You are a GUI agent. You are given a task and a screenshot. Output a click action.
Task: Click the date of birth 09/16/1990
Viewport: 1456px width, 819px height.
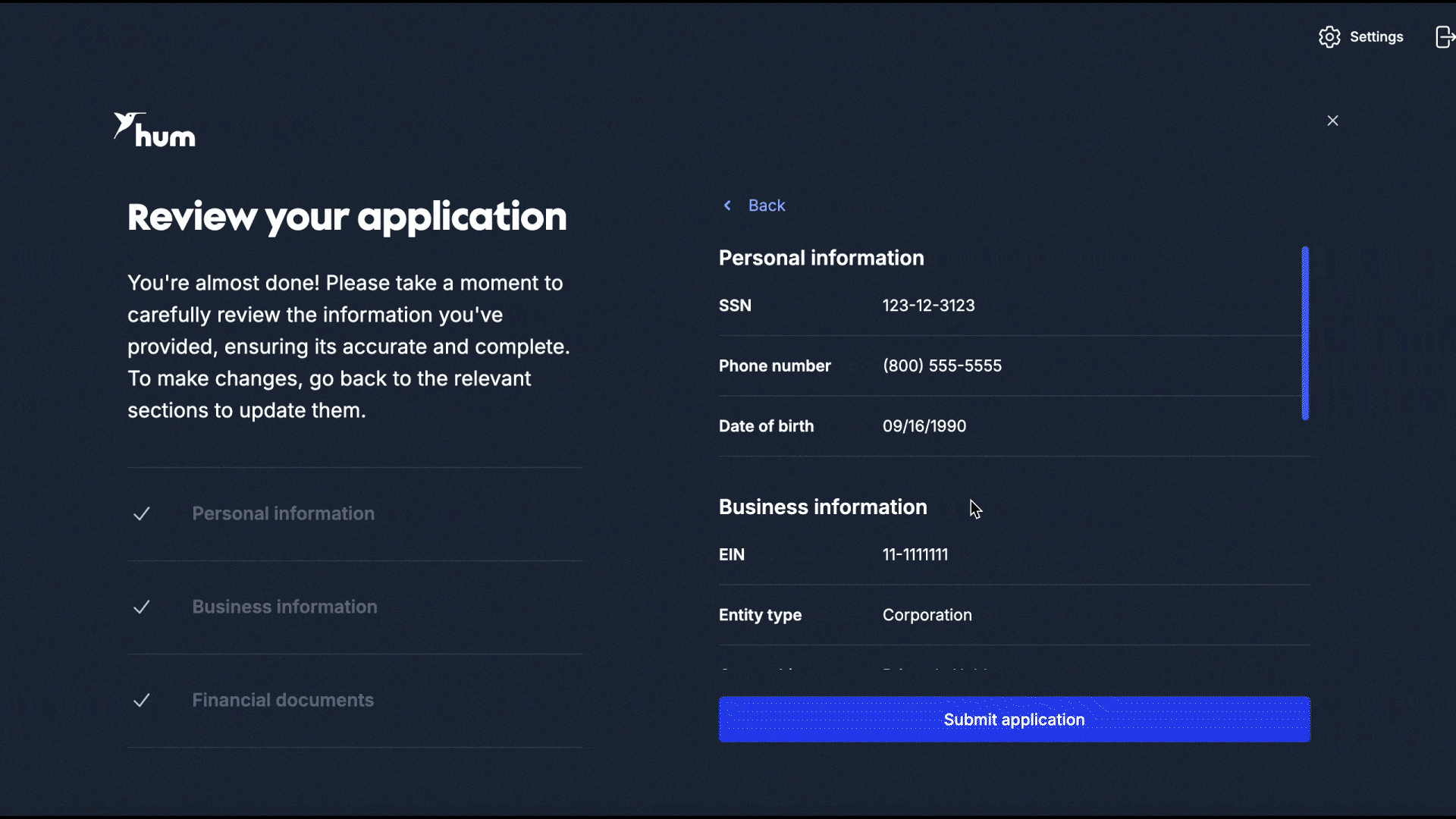(x=924, y=426)
